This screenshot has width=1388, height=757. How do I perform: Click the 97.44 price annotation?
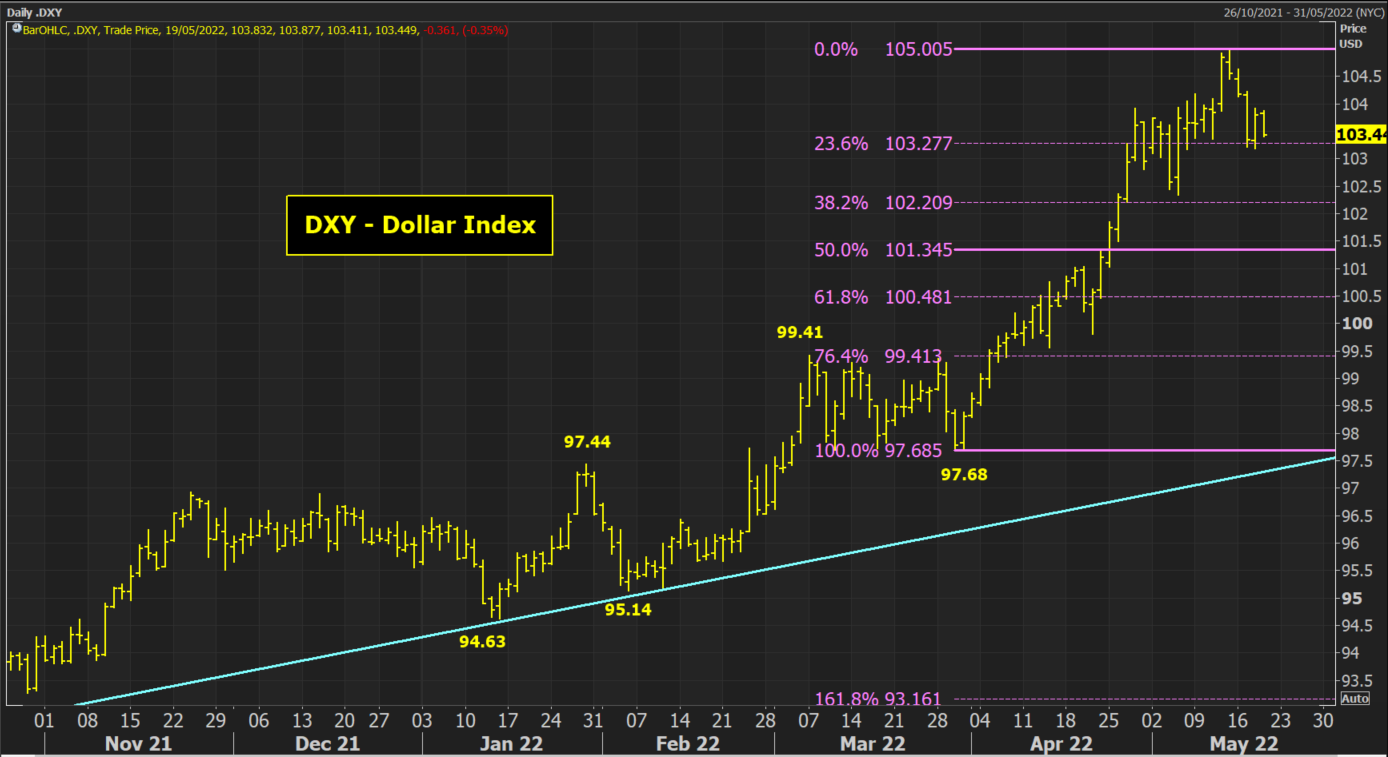[x=587, y=441]
